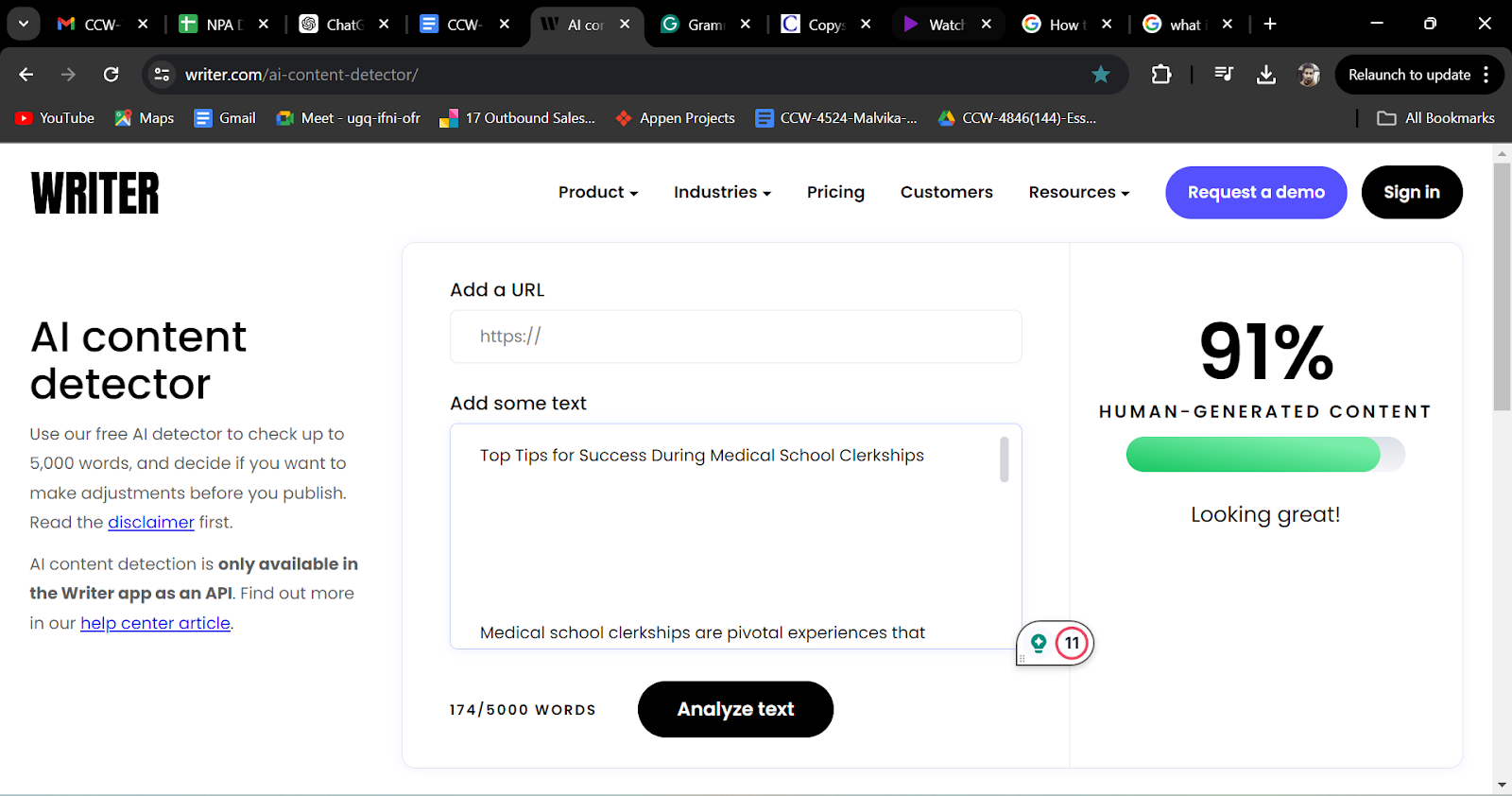The height and width of the screenshot is (796, 1512).
Task: Open the CCW-4846(144)-Ess bookmark
Action: tap(1017, 118)
